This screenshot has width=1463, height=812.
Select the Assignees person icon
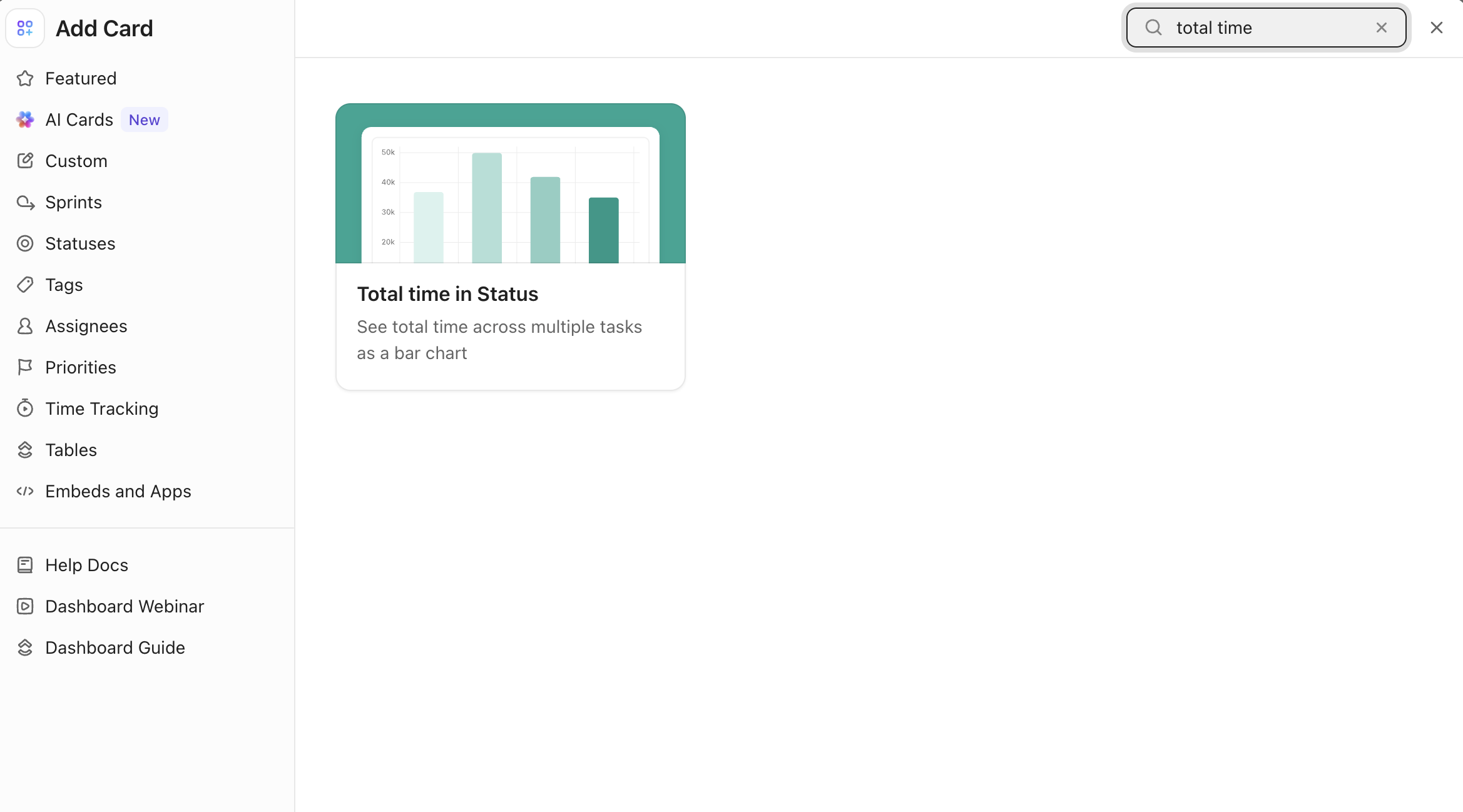point(25,326)
